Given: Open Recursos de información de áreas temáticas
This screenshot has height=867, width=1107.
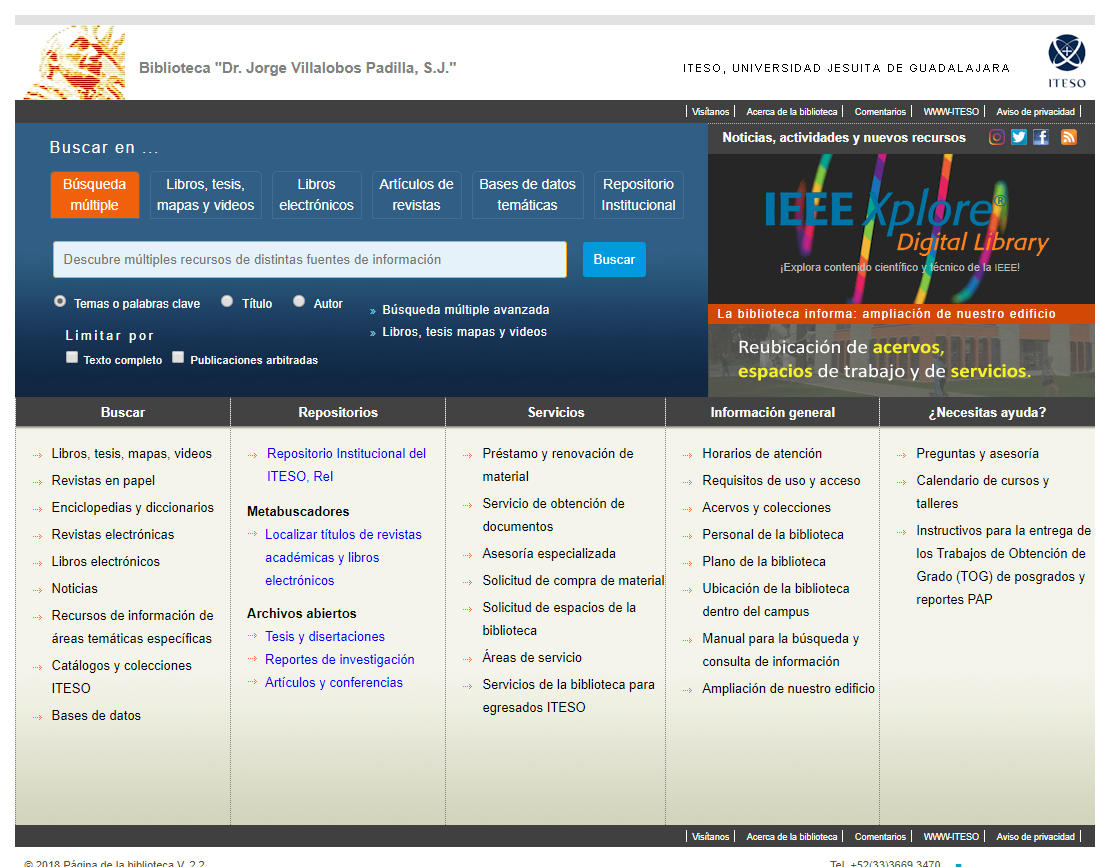Looking at the screenshot, I should [132, 627].
